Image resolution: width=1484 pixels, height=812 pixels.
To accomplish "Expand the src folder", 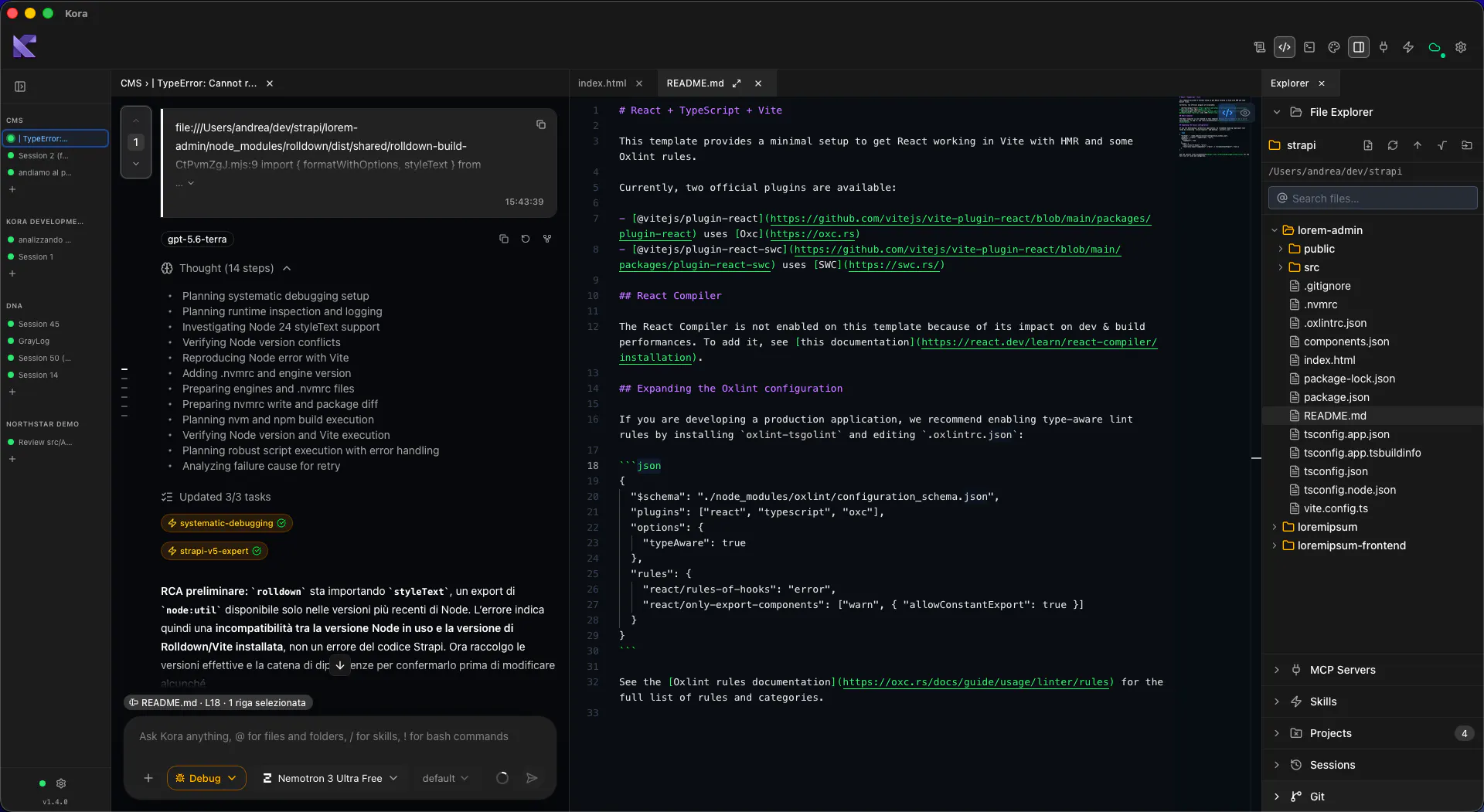I will [x=1281, y=267].
